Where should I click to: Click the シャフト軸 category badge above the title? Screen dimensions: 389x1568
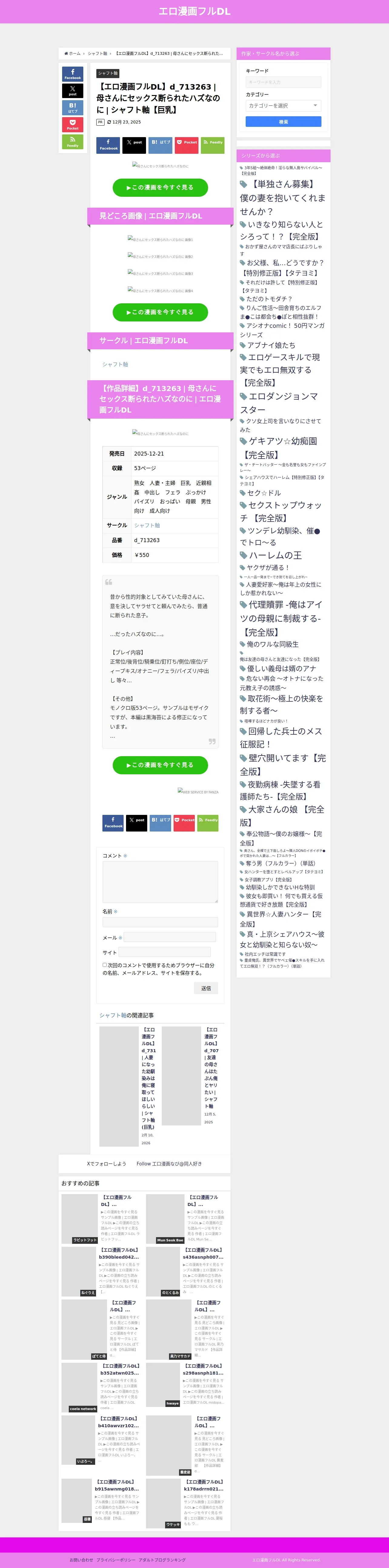[x=108, y=73]
